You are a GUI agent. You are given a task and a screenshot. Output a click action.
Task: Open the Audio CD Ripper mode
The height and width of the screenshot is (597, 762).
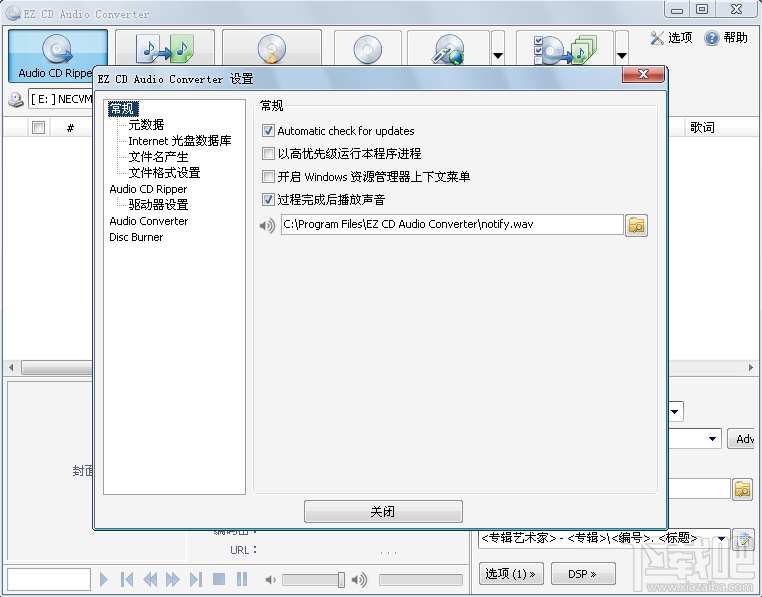pos(58,55)
